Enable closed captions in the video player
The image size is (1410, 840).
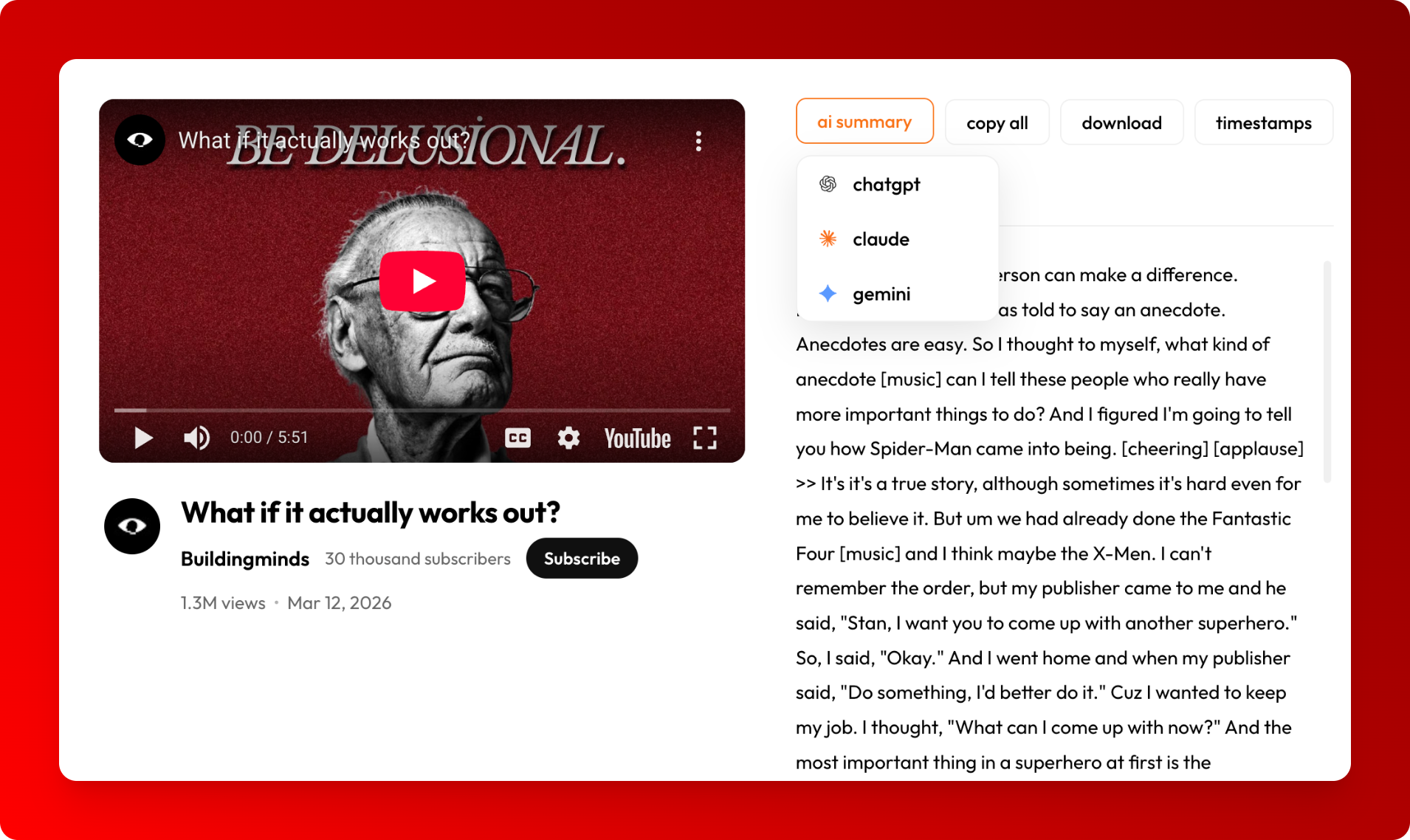point(517,437)
